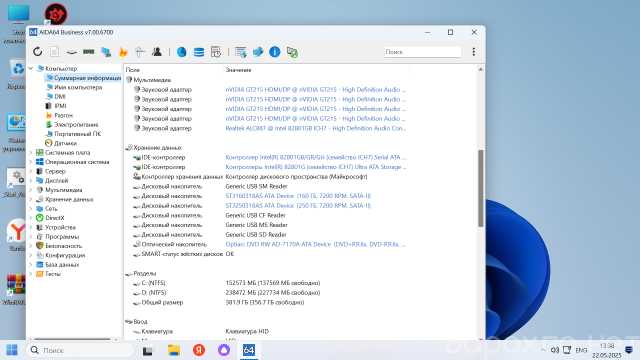Open the ST3250318AS ATA Device link
This screenshot has height=360, width=640.
click(x=298, y=206)
